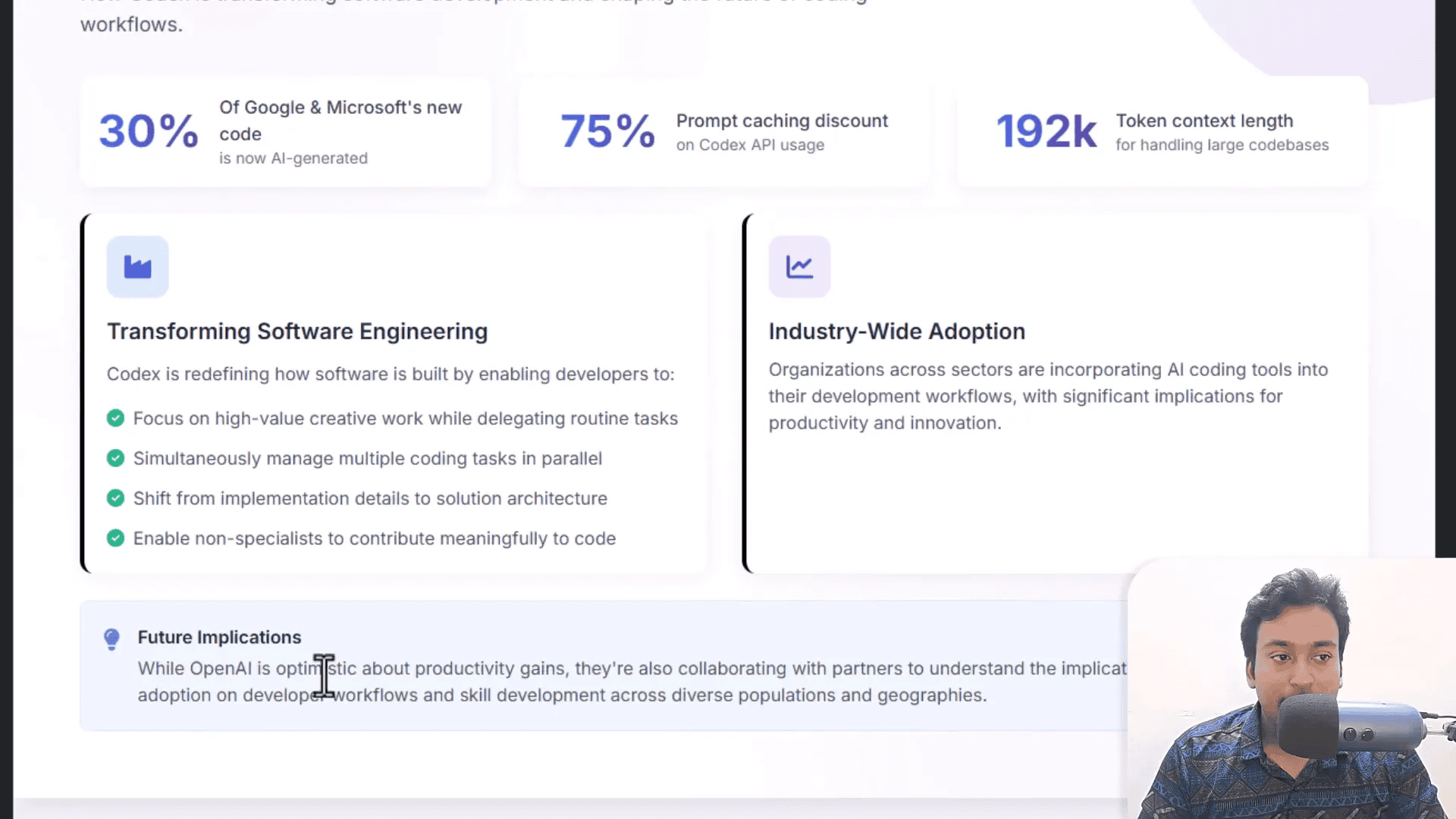Click the 'Transforming Software Engineering' heading
The width and height of the screenshot is (1456, 819).
(297, 331)
